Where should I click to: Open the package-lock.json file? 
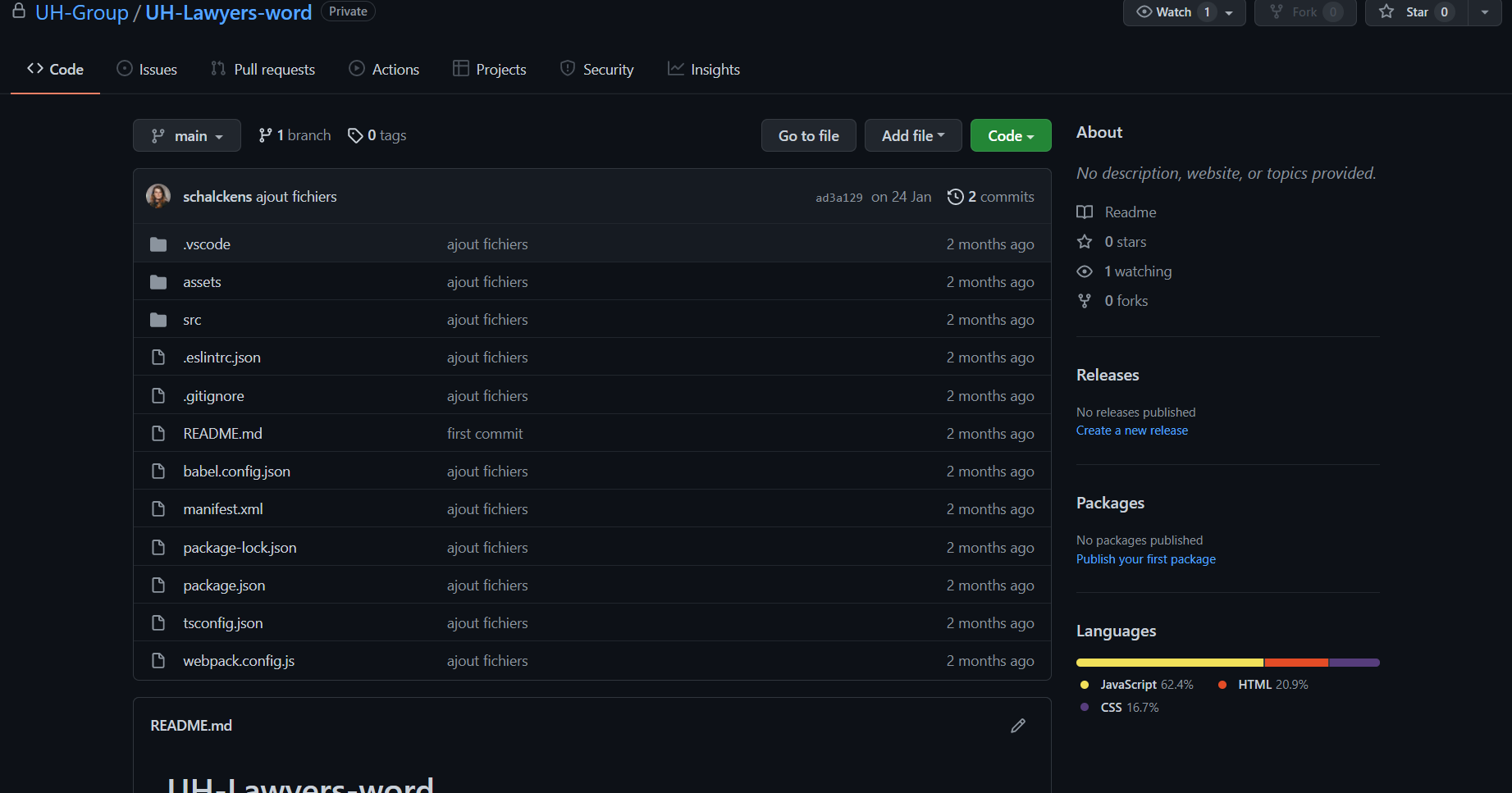[x=240, y=548]
